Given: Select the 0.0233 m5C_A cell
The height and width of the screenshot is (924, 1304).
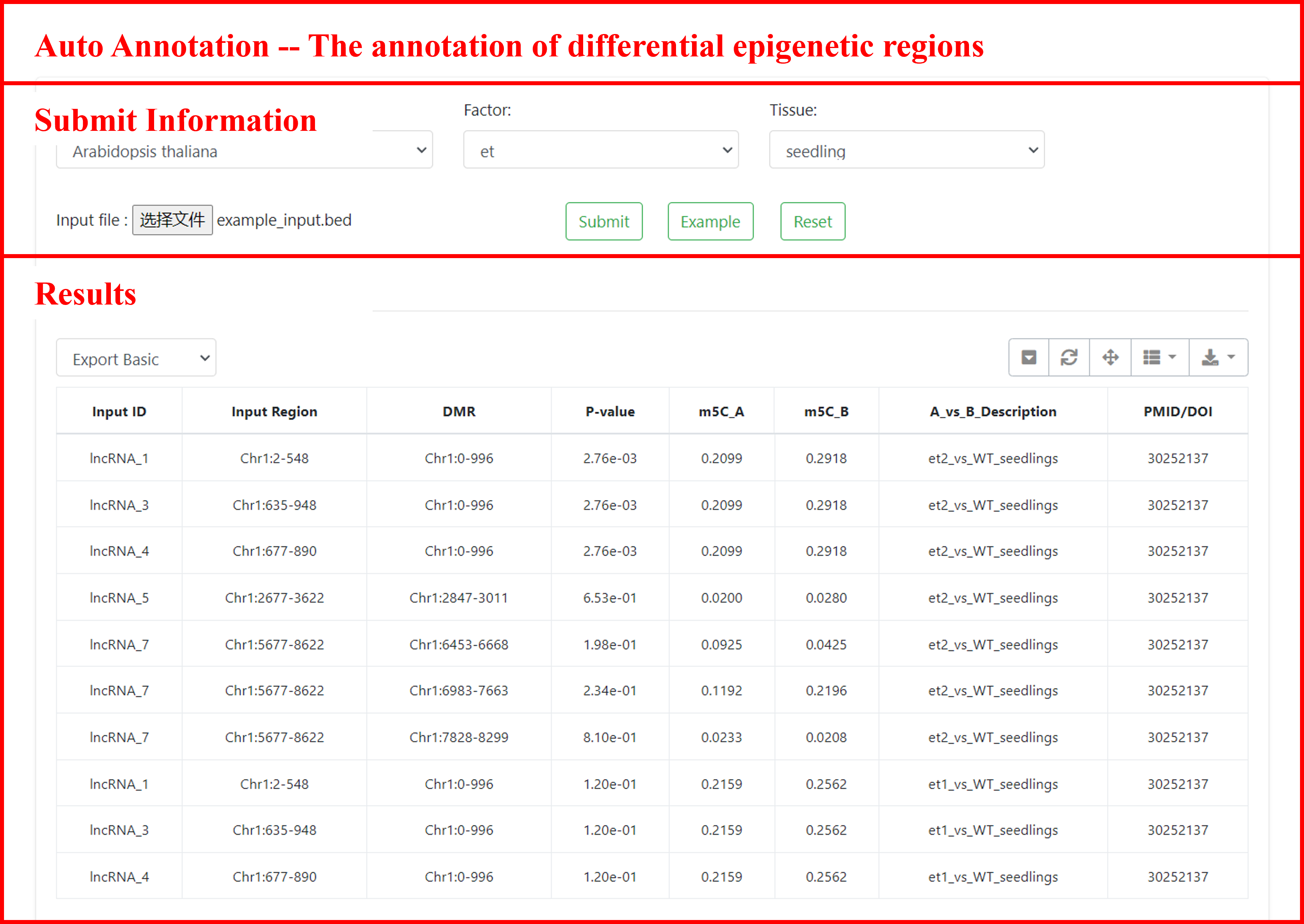Looking at the screenshot, I should 721,737.
